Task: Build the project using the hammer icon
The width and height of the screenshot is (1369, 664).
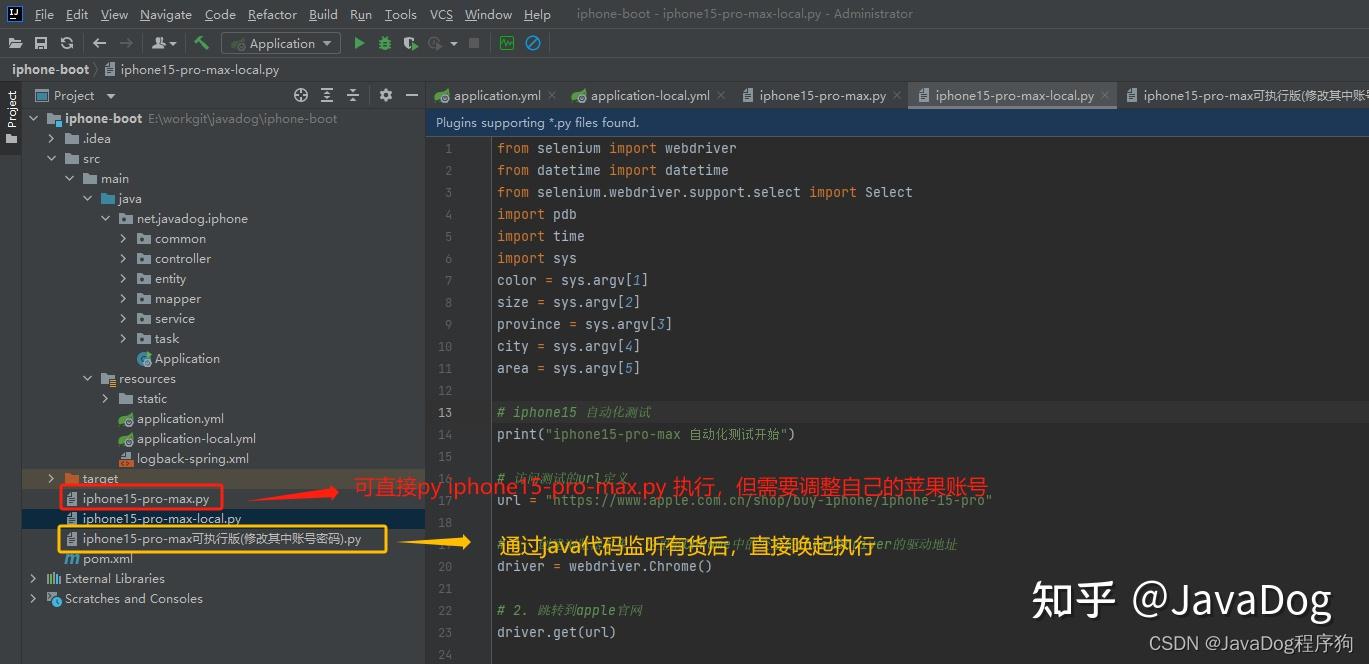Action: click(200, 43)
